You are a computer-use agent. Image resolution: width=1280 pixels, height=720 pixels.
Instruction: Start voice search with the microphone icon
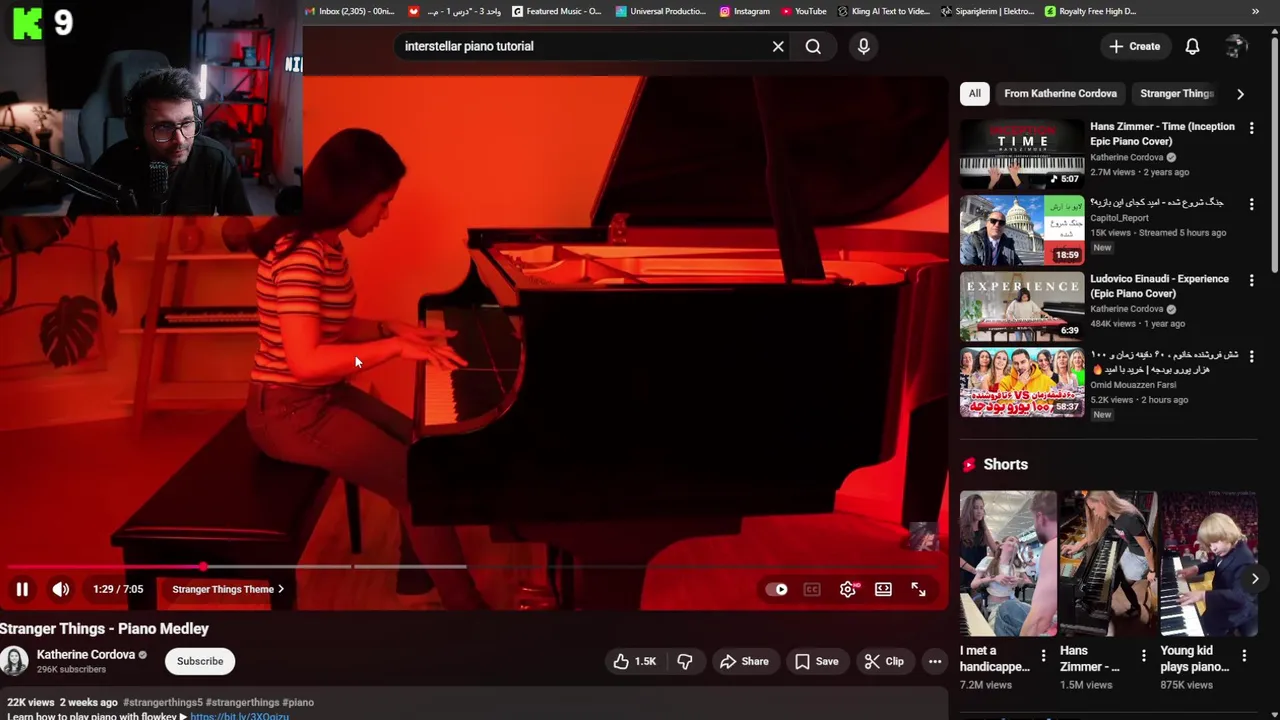click(864, 46)
